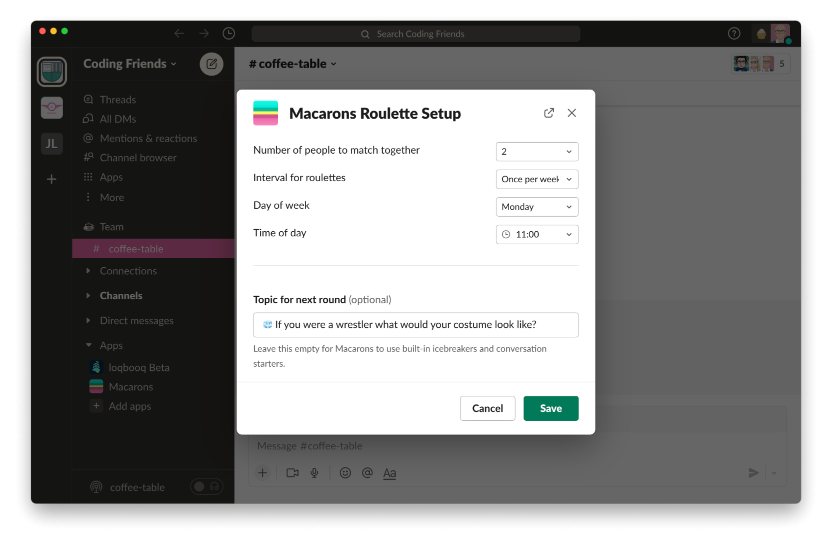Click the send message arrow icon
832x544 pixels.
[753, 472]
